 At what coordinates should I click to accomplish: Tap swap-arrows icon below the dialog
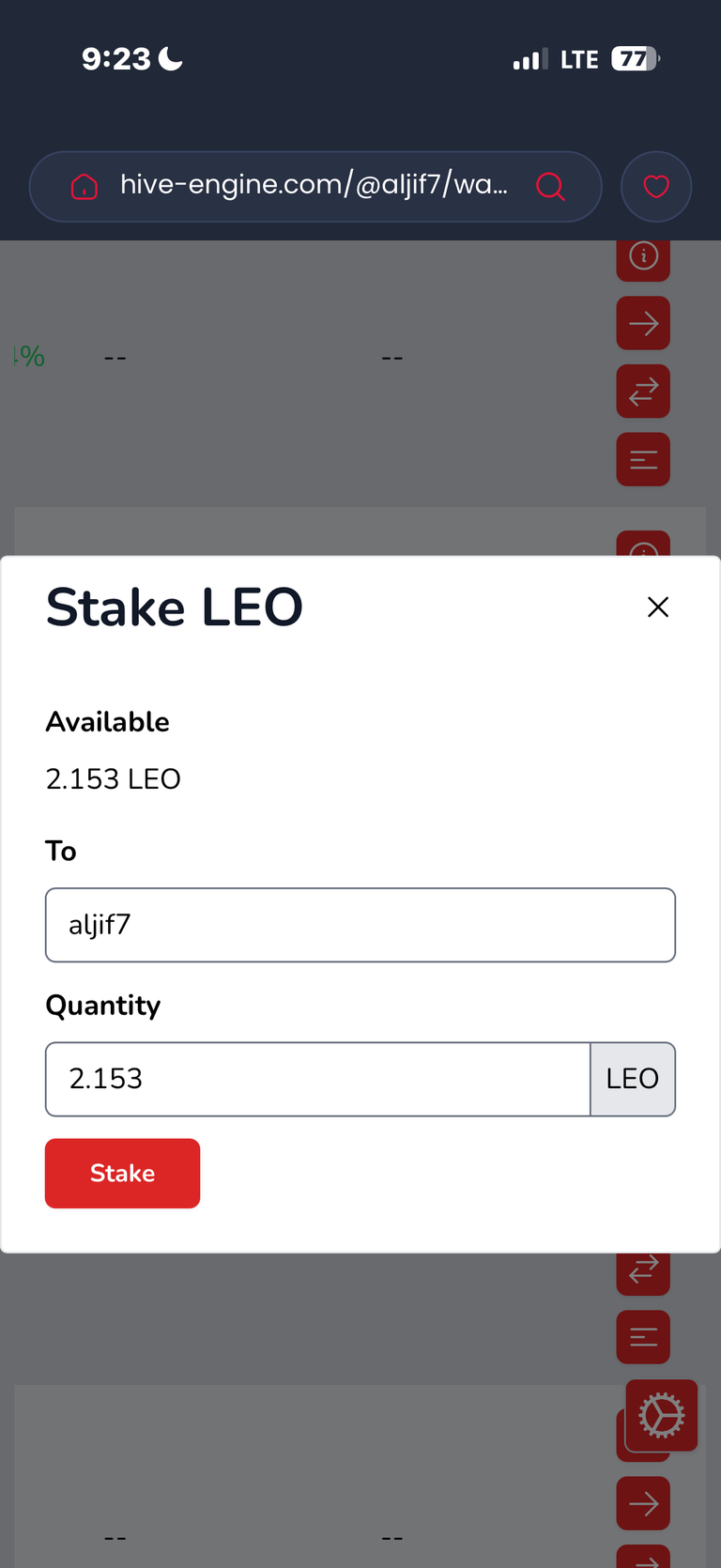pyautogui.click(x=643, y=1270)
